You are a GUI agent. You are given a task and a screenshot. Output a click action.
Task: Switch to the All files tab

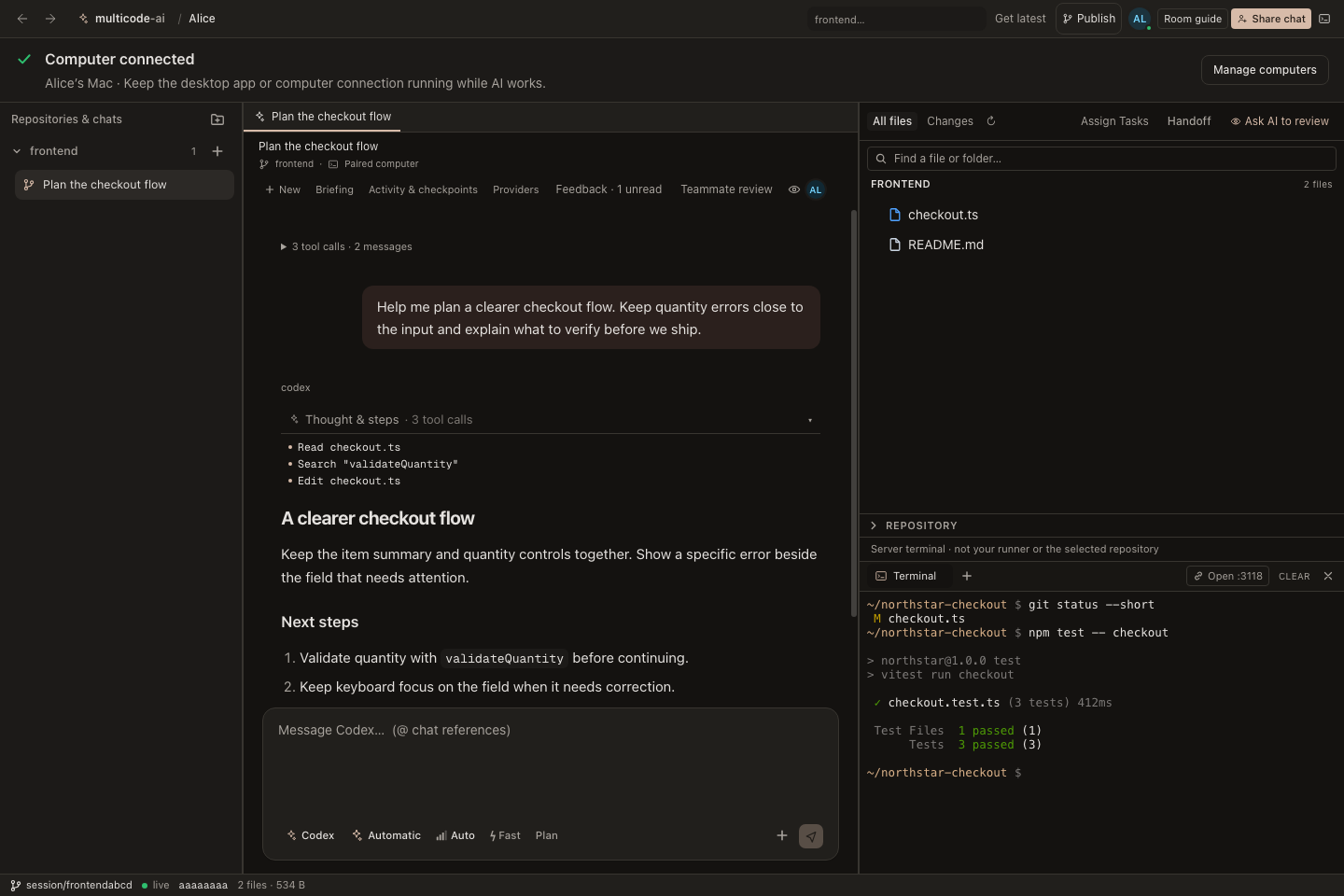(892, 121)
